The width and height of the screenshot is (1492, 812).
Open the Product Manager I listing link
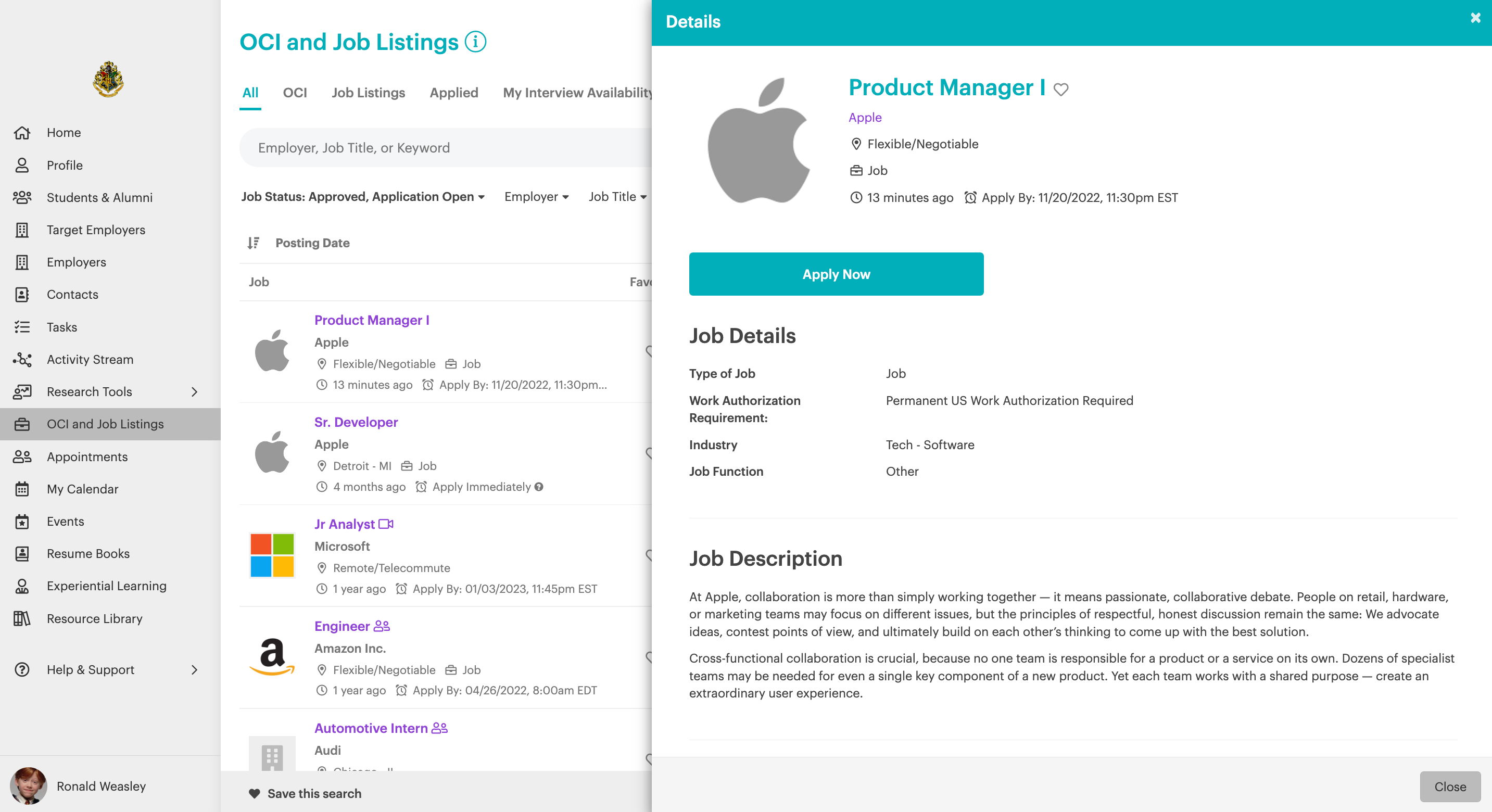tap(372, 320)
